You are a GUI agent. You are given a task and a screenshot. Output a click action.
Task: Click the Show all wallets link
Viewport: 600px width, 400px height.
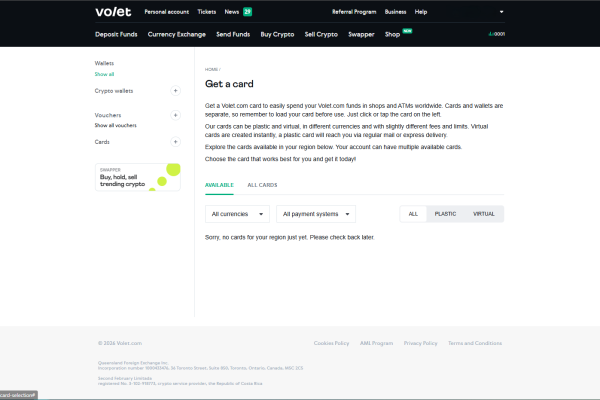(x=104, y=74)
